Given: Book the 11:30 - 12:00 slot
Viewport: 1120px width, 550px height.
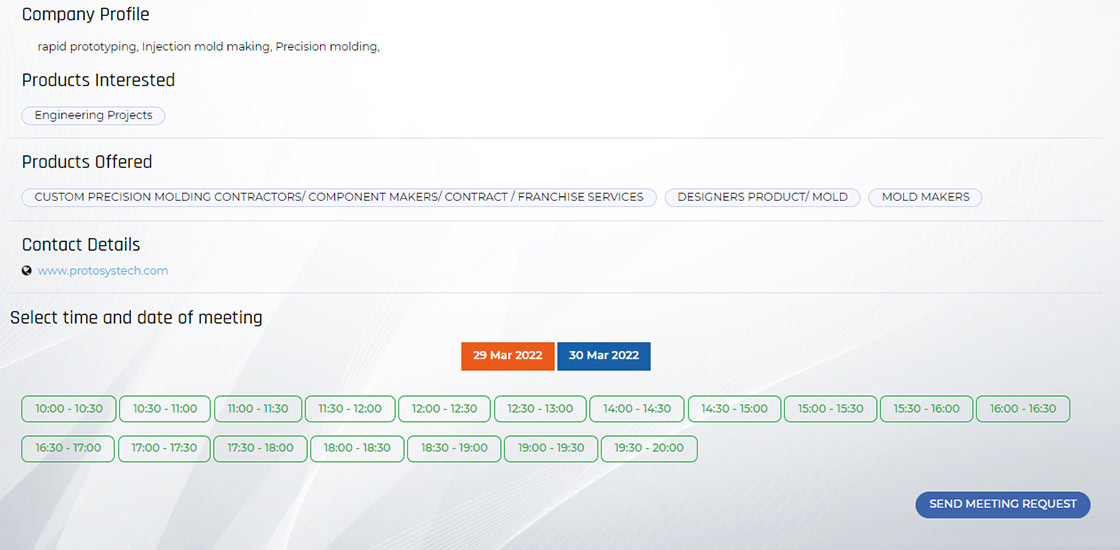Looking at the screenshot, I should click(x=350, y=409).
